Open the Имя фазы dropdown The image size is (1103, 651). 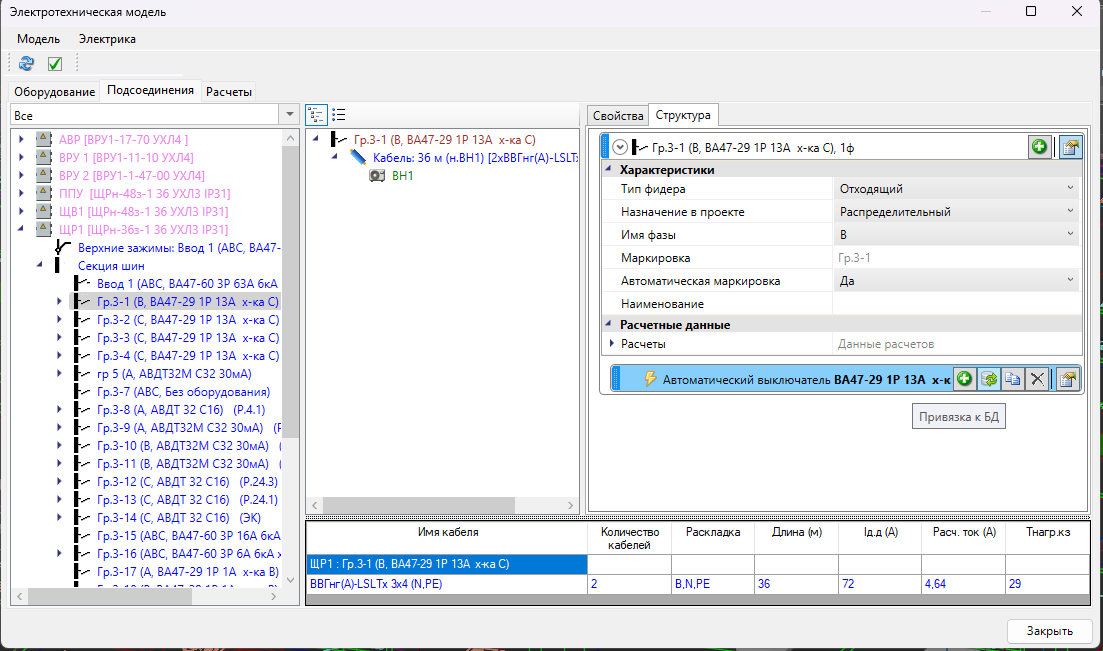click(1070, 235)
